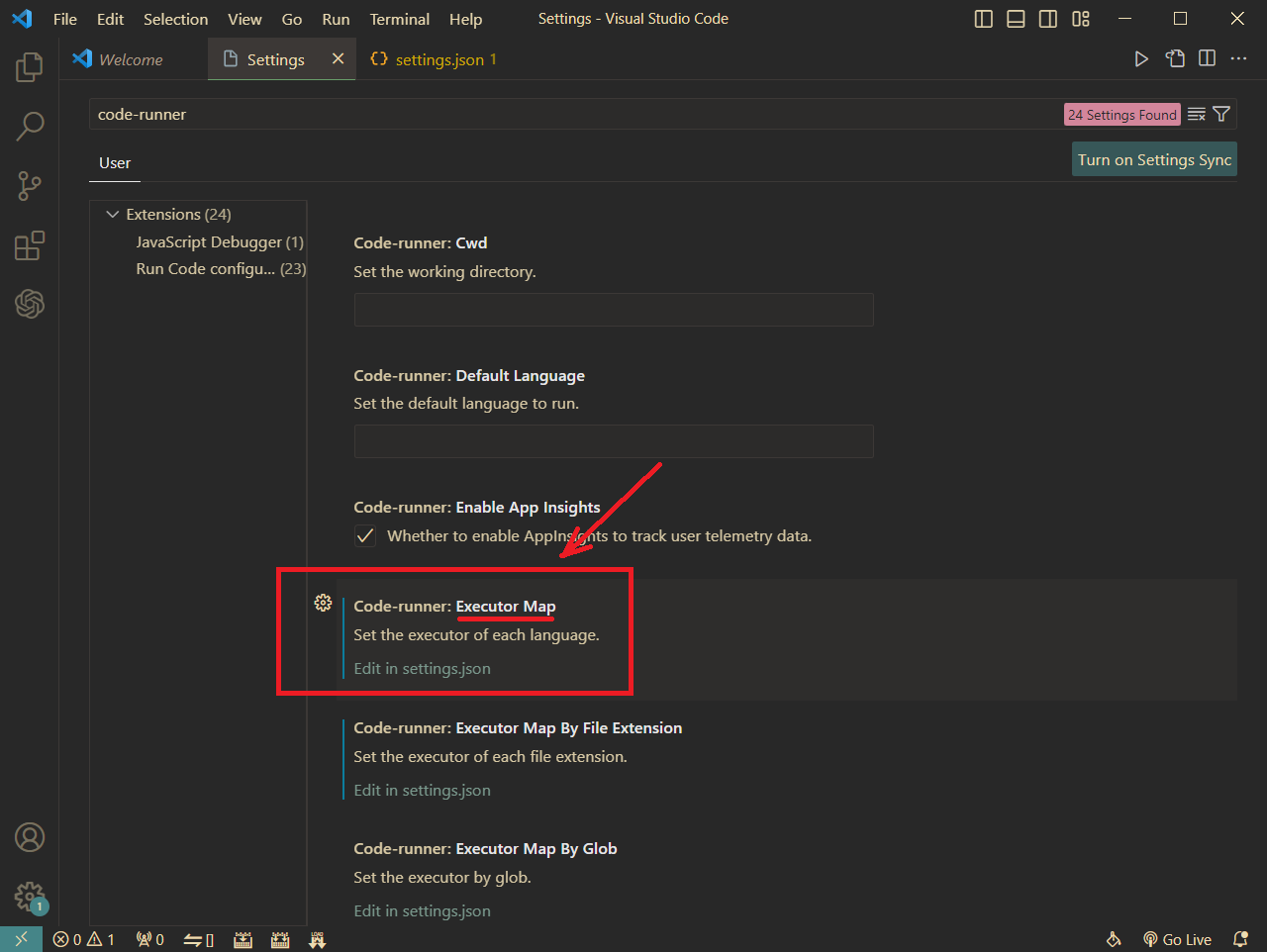Click the Code-runner: Default Language heading
Screen dimensions: 1267x952
[x=469, y=375]
